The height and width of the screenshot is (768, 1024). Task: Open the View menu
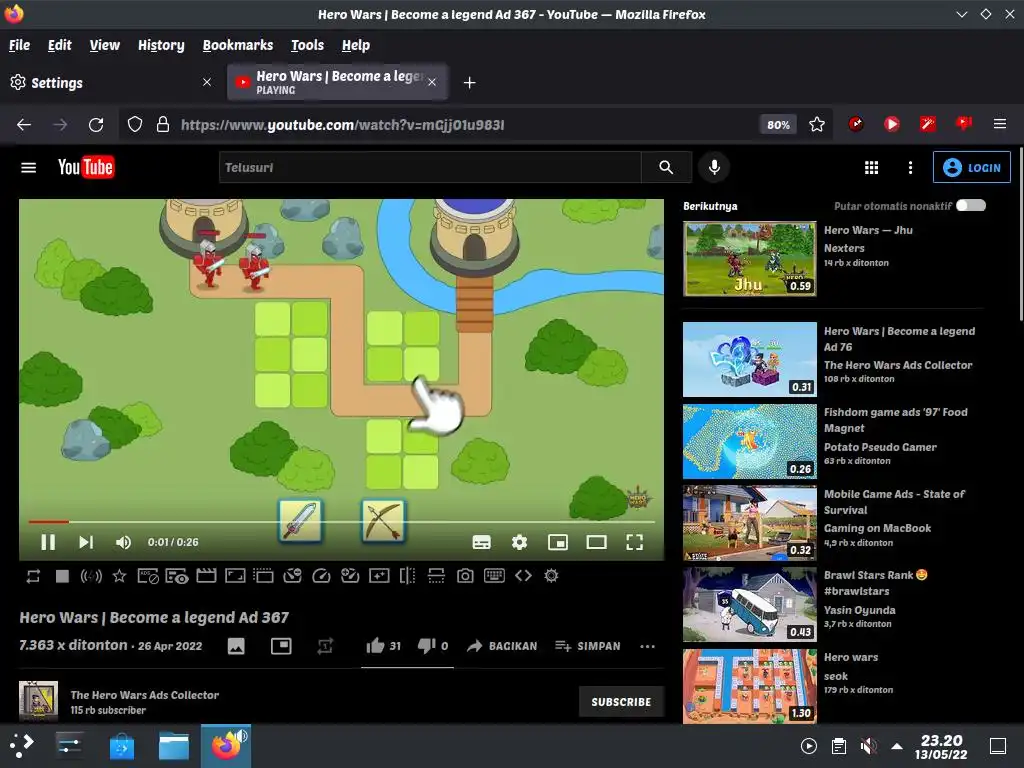click(x=104, y=45)
